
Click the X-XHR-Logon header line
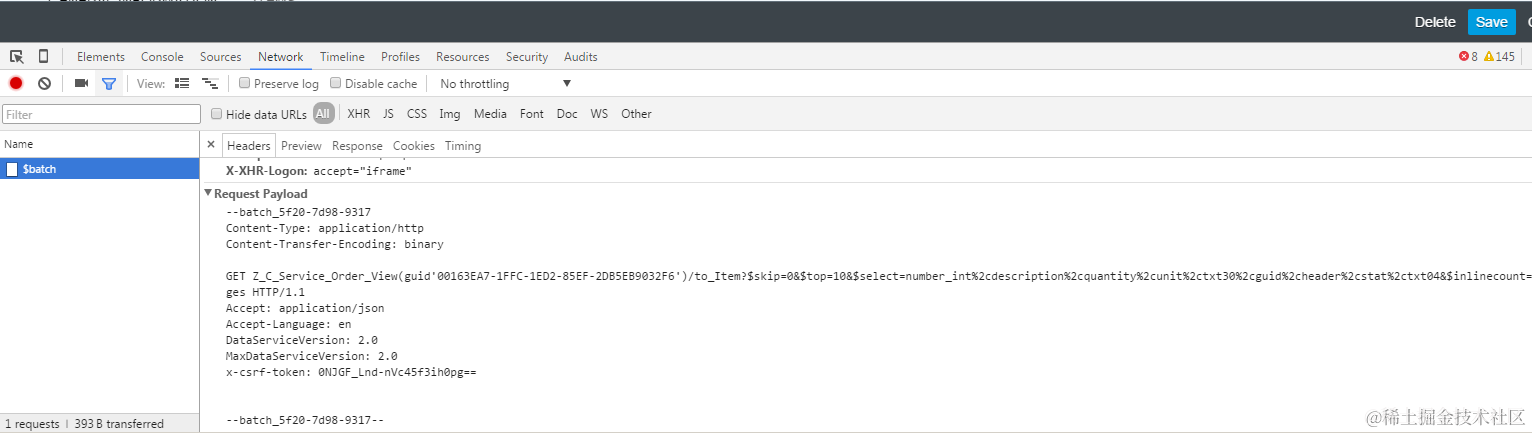pyautogui.click(x=319, y=172)
